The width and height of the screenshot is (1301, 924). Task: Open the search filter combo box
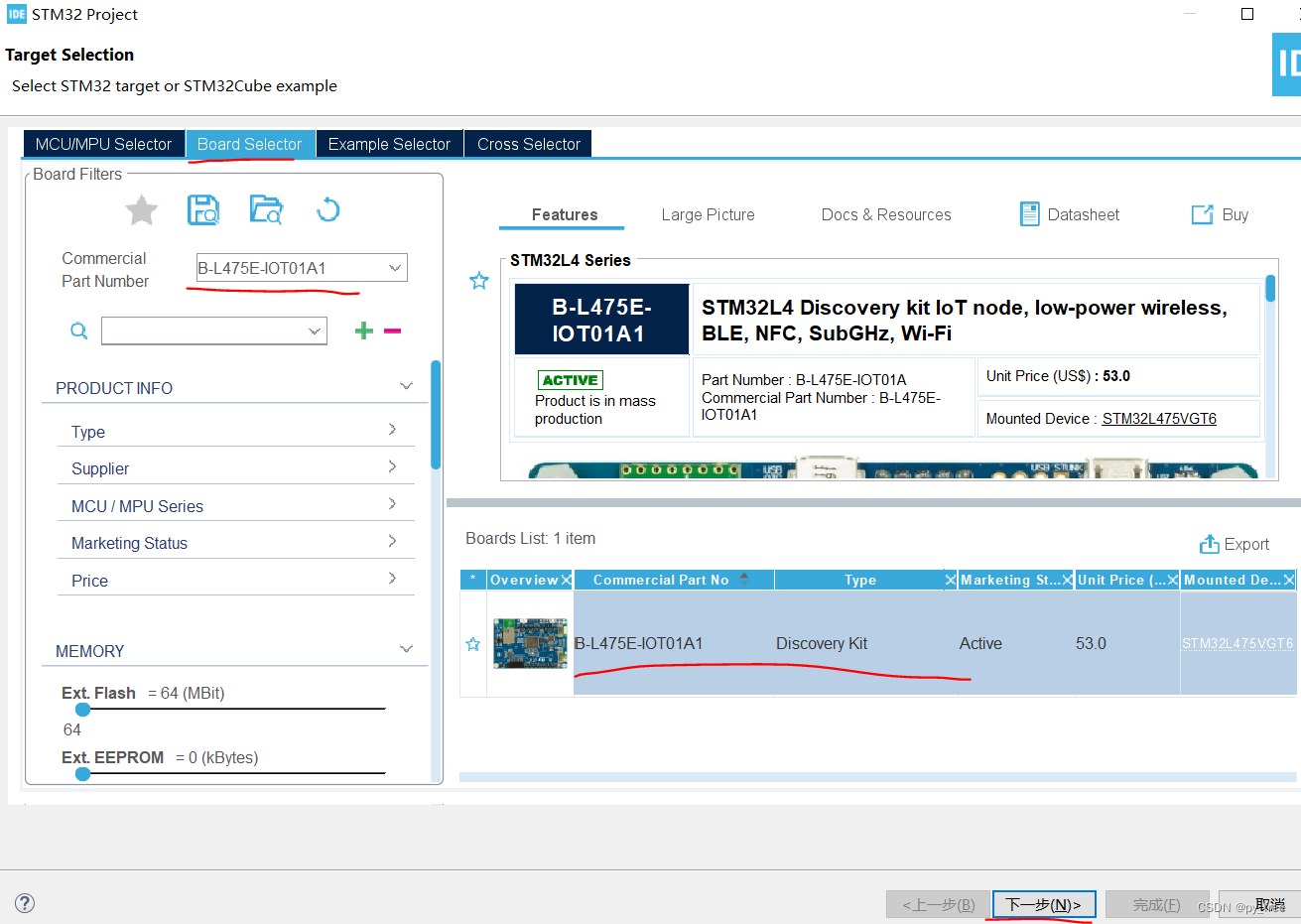[x=214, y=330]
